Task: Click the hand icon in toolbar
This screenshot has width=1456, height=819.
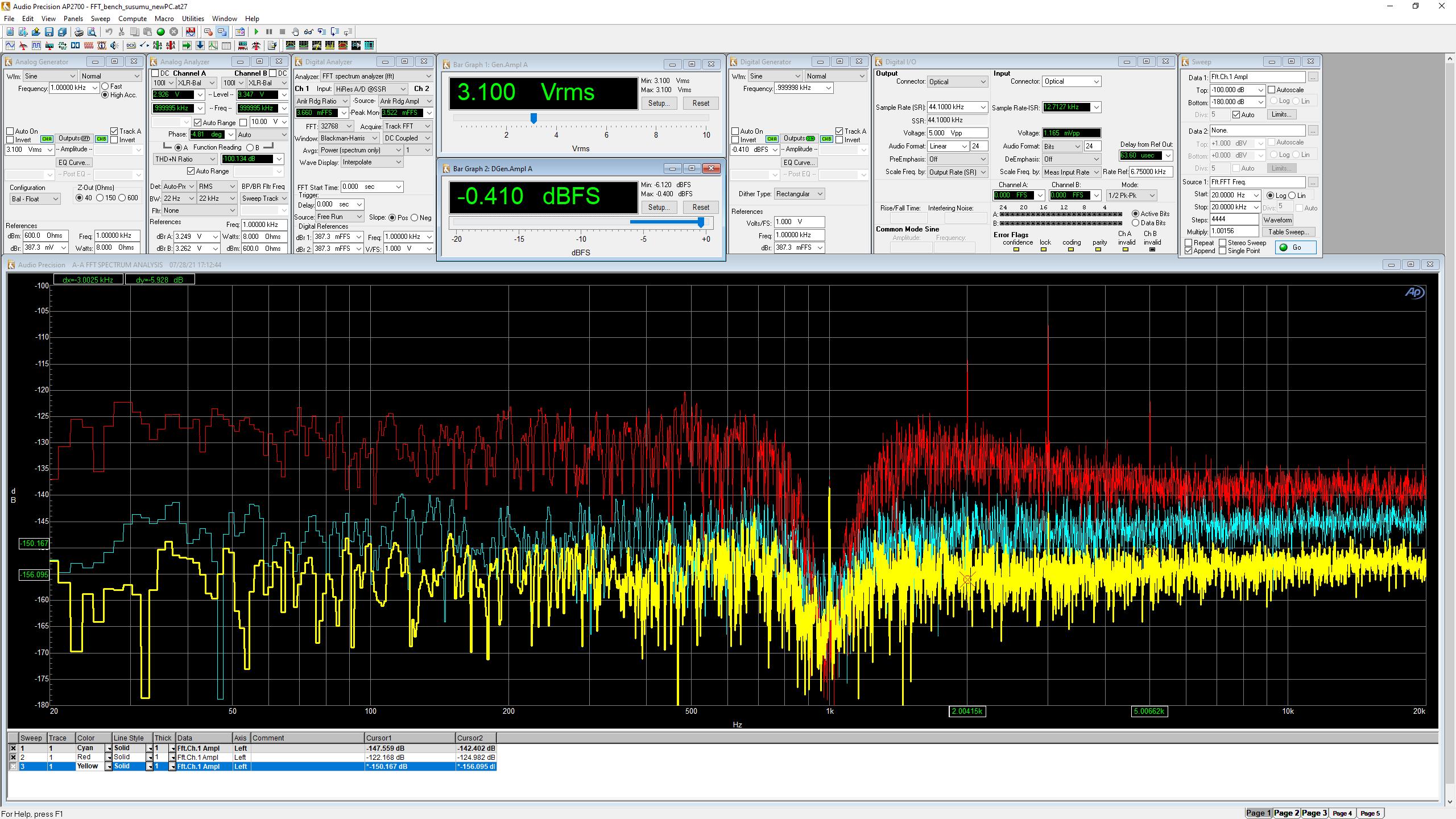Action: 295,32
